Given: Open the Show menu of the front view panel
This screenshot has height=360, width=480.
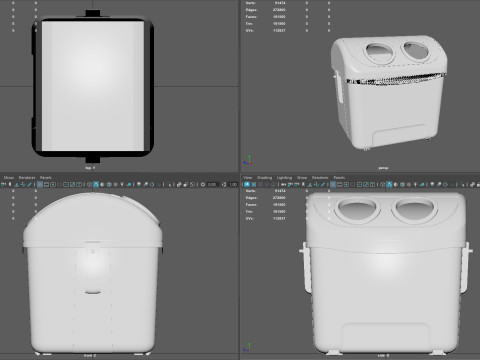Looking at the screenshot, I should click(9, 177).
